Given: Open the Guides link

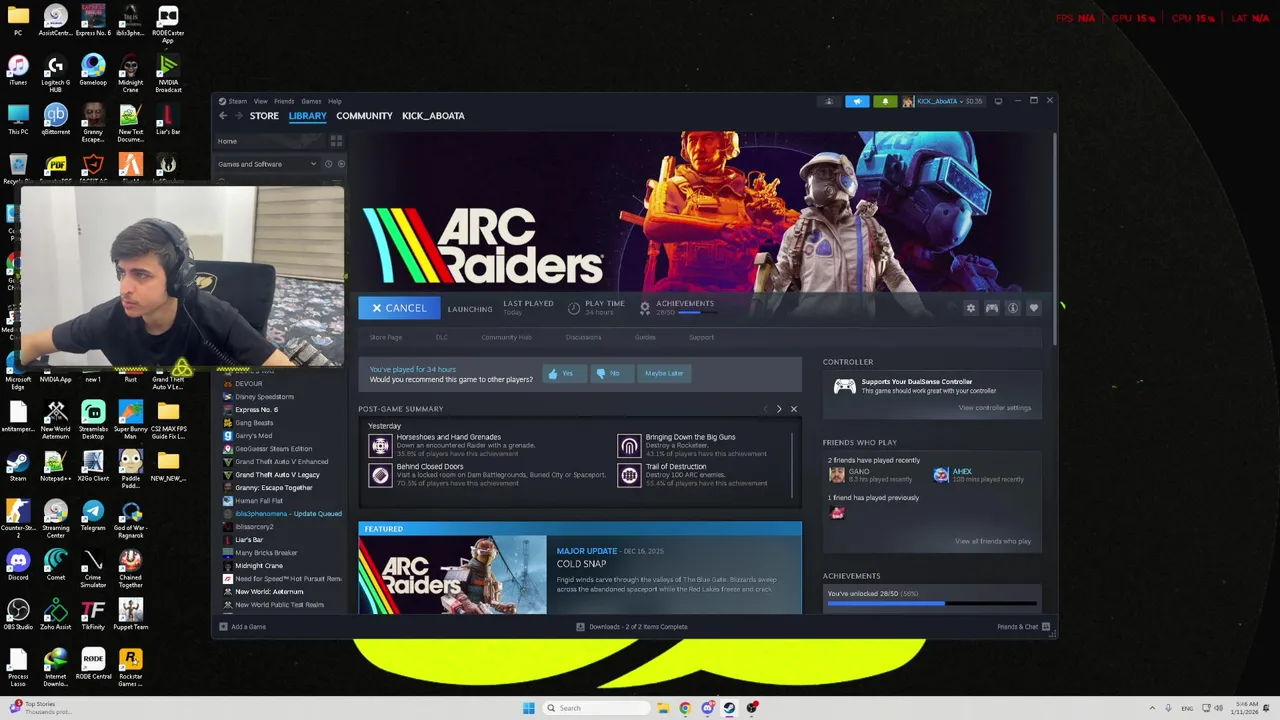Looking at the screenshot, I should coord(645,337).
